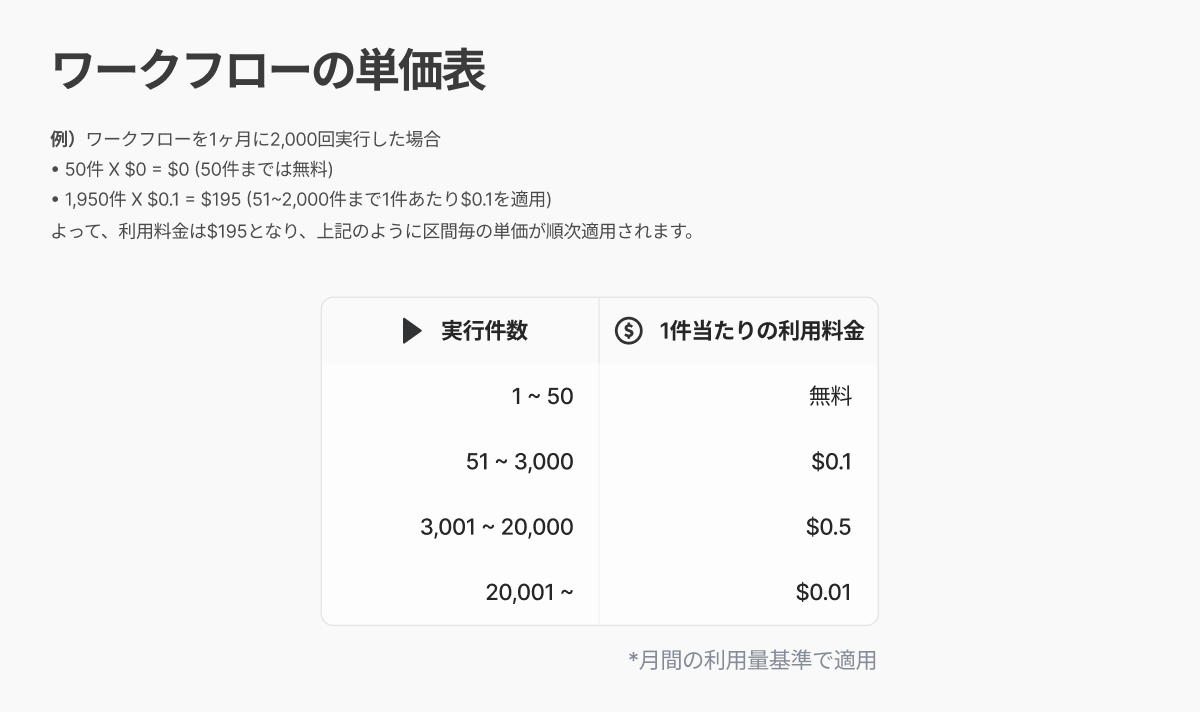Screen dimensions: 1200x712
Task: Click the $0.1 price cell
Action: coord(831,462)
